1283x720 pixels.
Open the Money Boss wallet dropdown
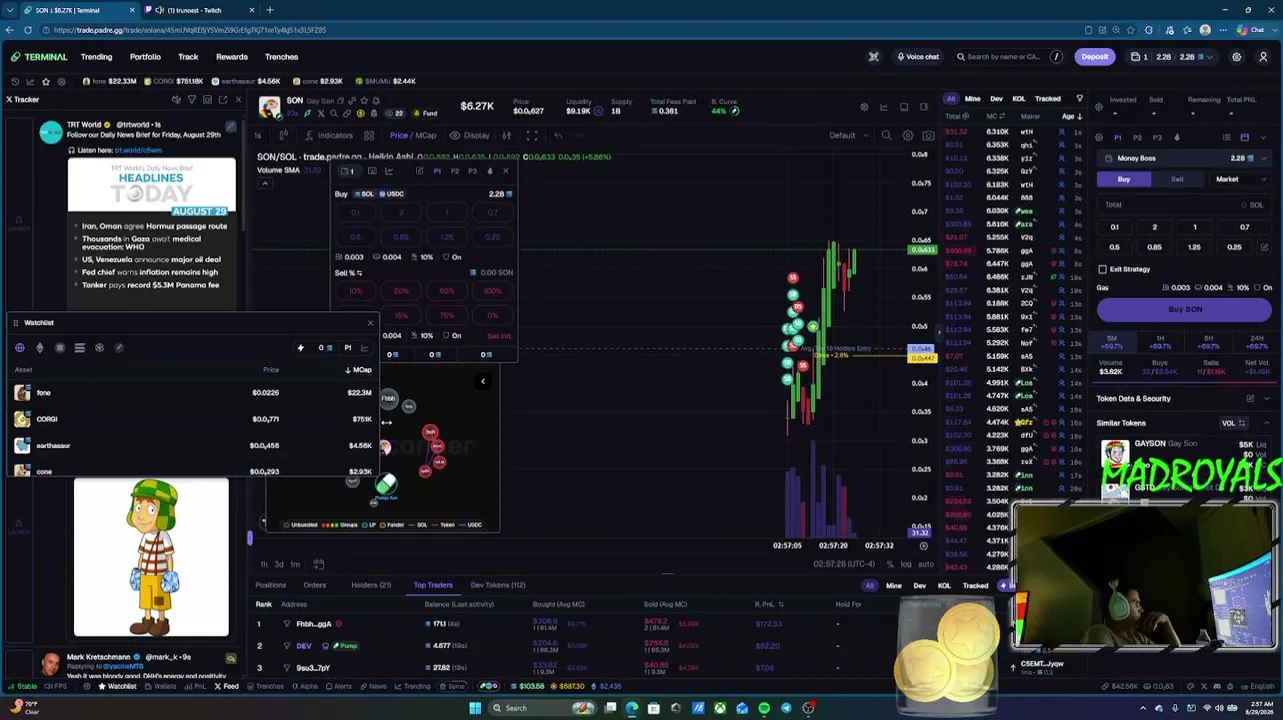pos(1183,158)
